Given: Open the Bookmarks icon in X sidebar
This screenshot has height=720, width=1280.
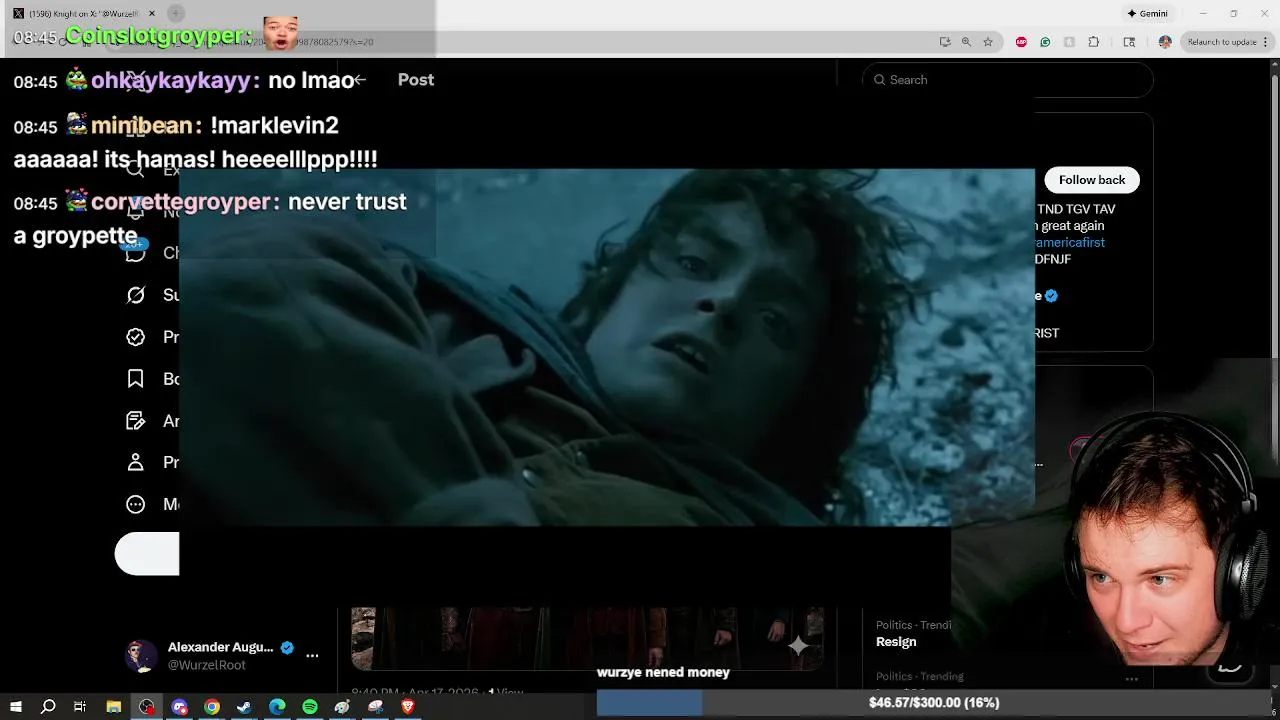Looking at the screenshot, I should coord(136,379).
